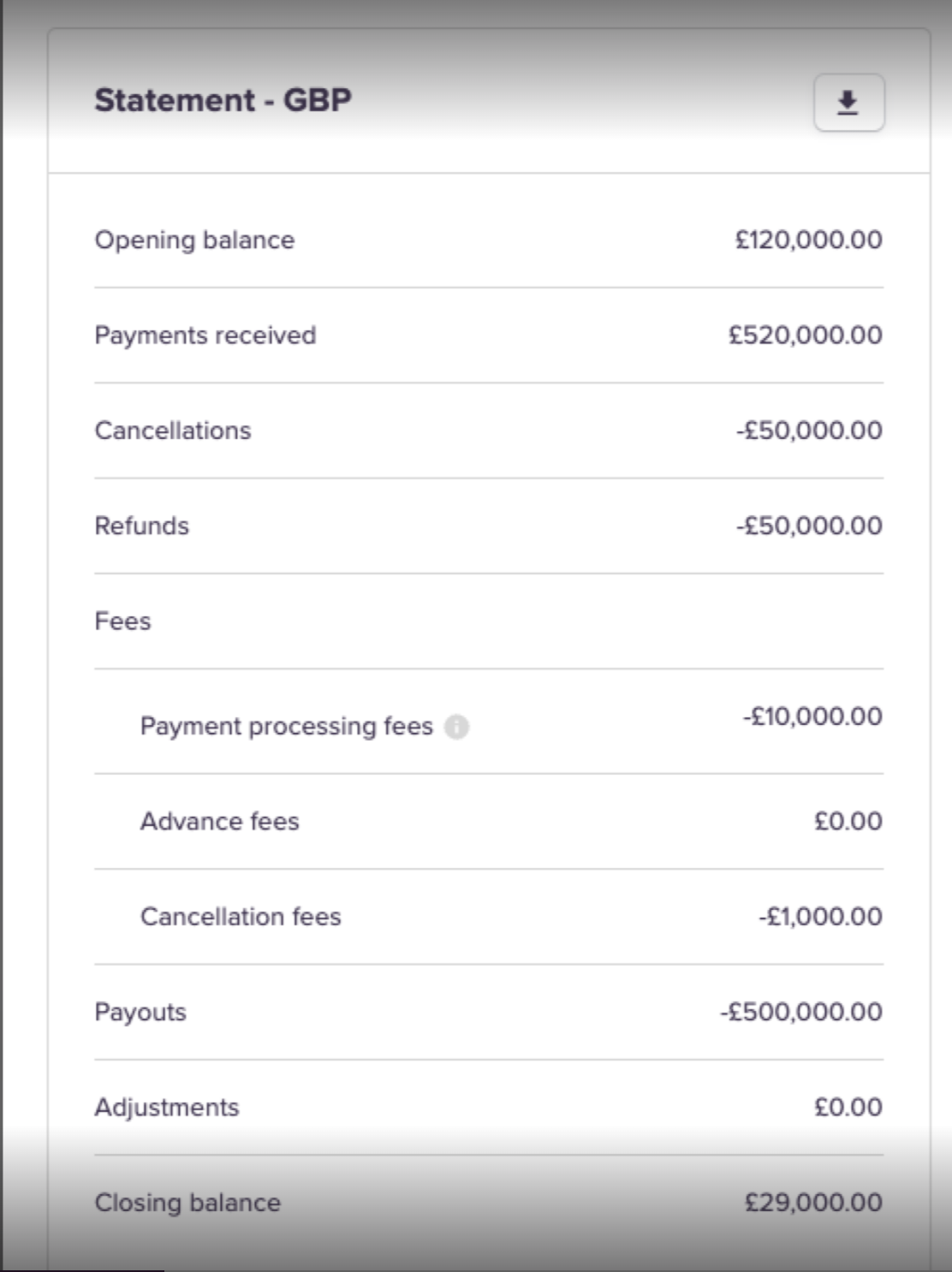
Task: Click the -£10,000.00 processing fees amount
Action: pyautogui.click(x=812, y=716)
